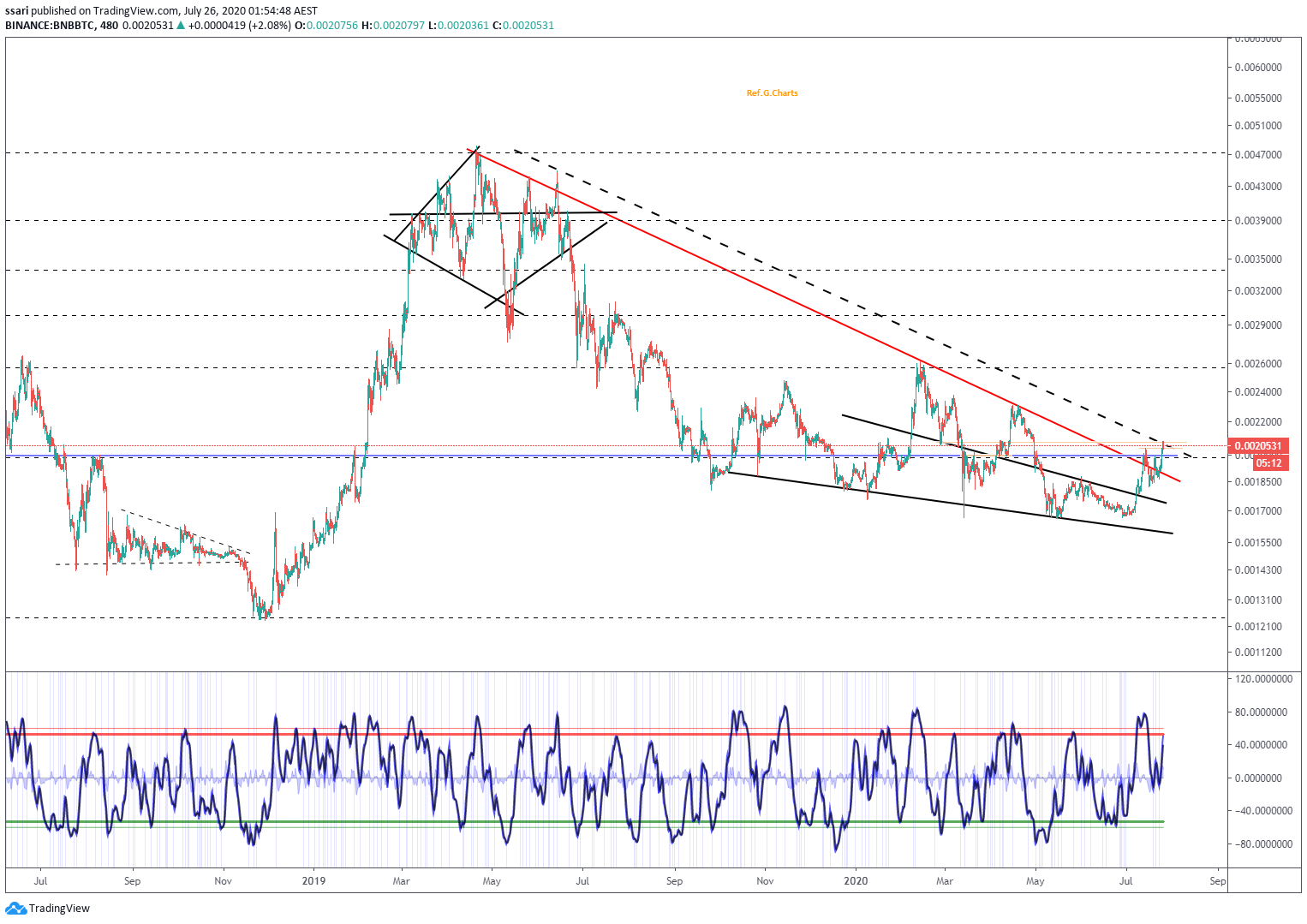Click the 120.0000000 oscillator axis label
Viewport: 1307px width, 924px height.
pos(1264,679)
